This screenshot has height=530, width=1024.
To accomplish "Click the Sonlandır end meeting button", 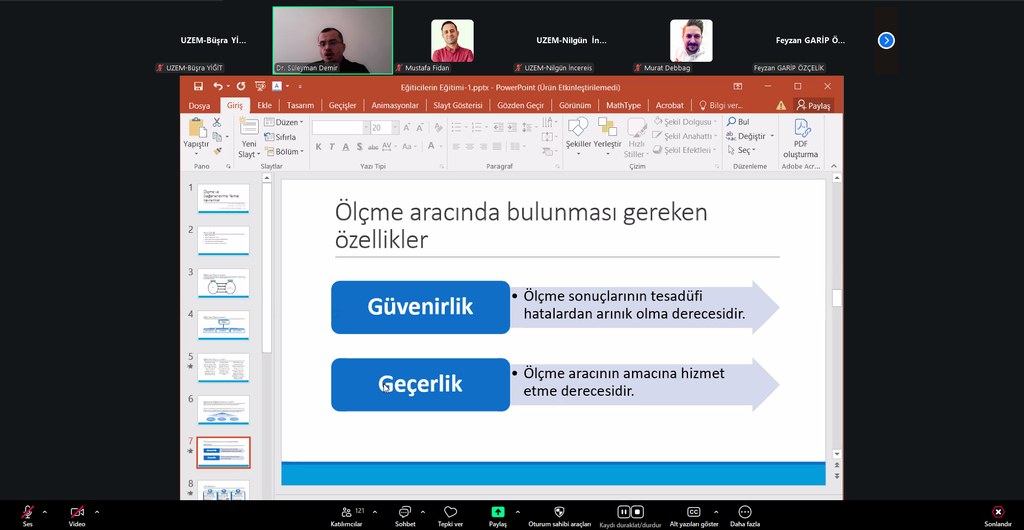I will pos(997,512).
